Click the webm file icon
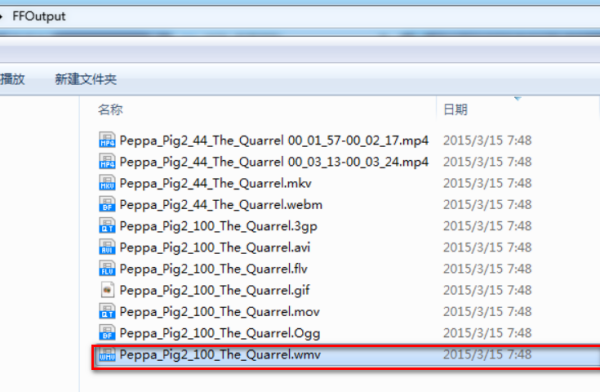The image size is (600, 392). click(x=107, y=204)
